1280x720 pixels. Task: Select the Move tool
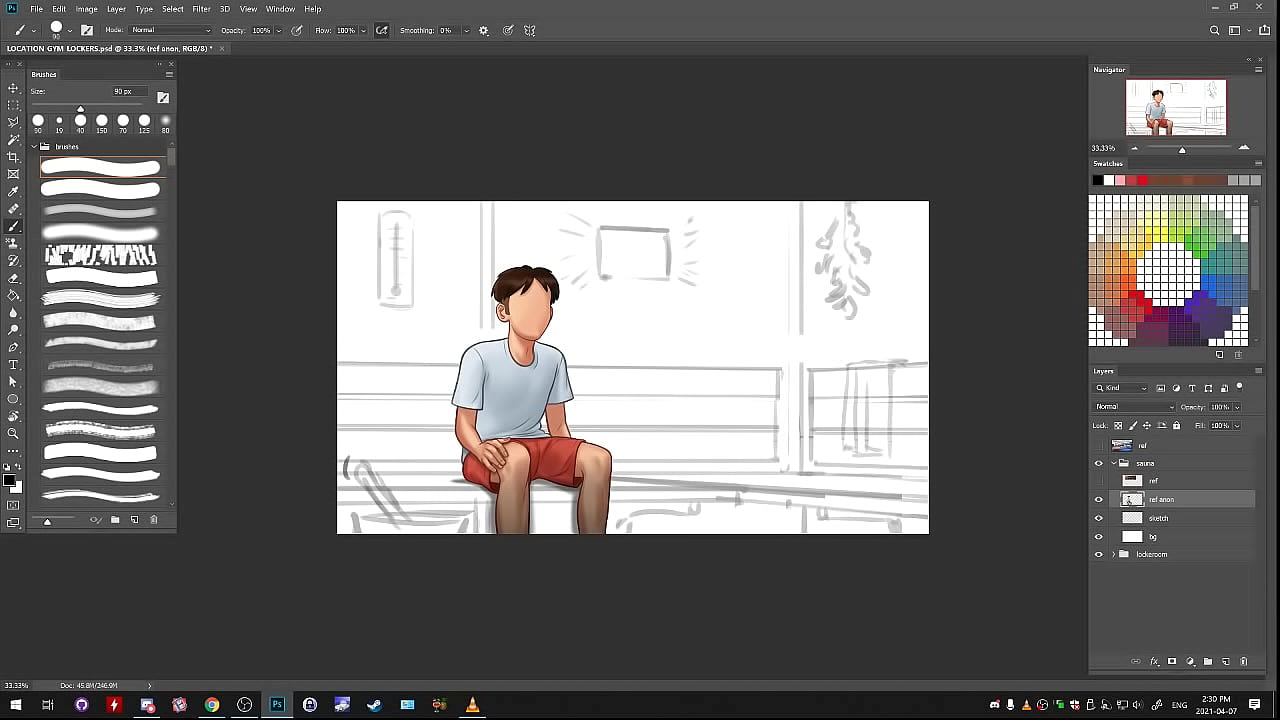(13, 88)
